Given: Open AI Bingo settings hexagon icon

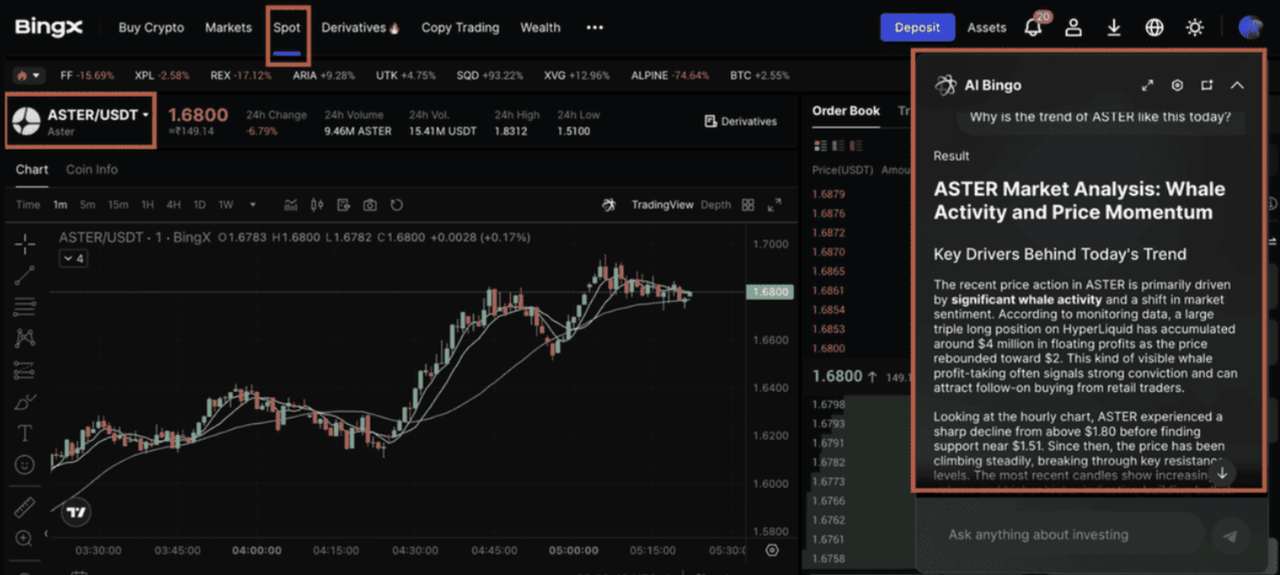Looking at the screenshot, I should 1177,86.
